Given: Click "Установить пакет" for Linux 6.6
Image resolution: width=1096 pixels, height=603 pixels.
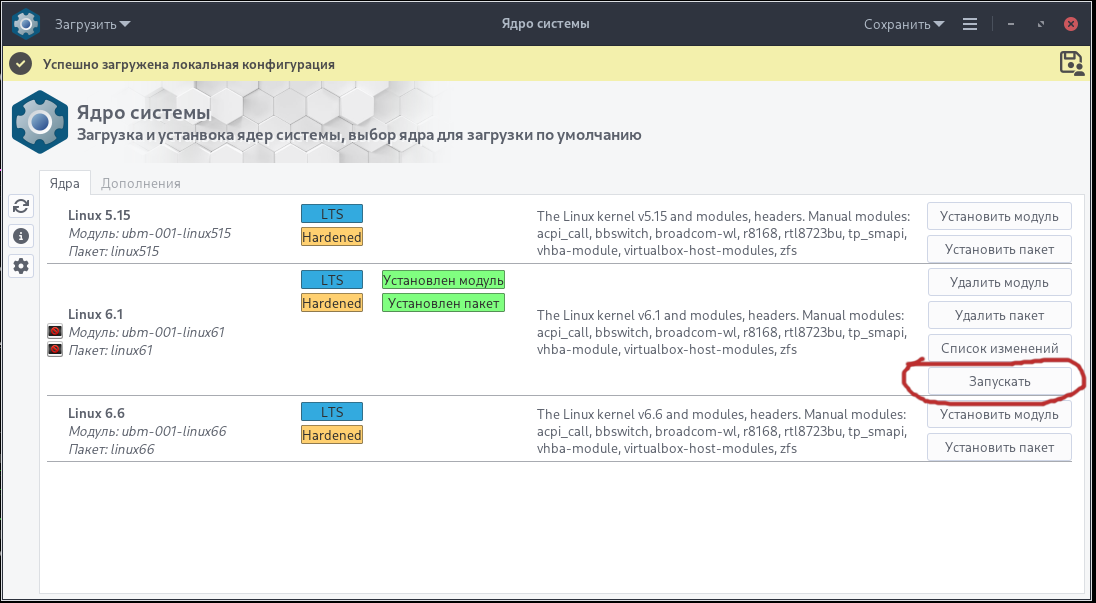Looking at the screenshot, I should point(999,447).
